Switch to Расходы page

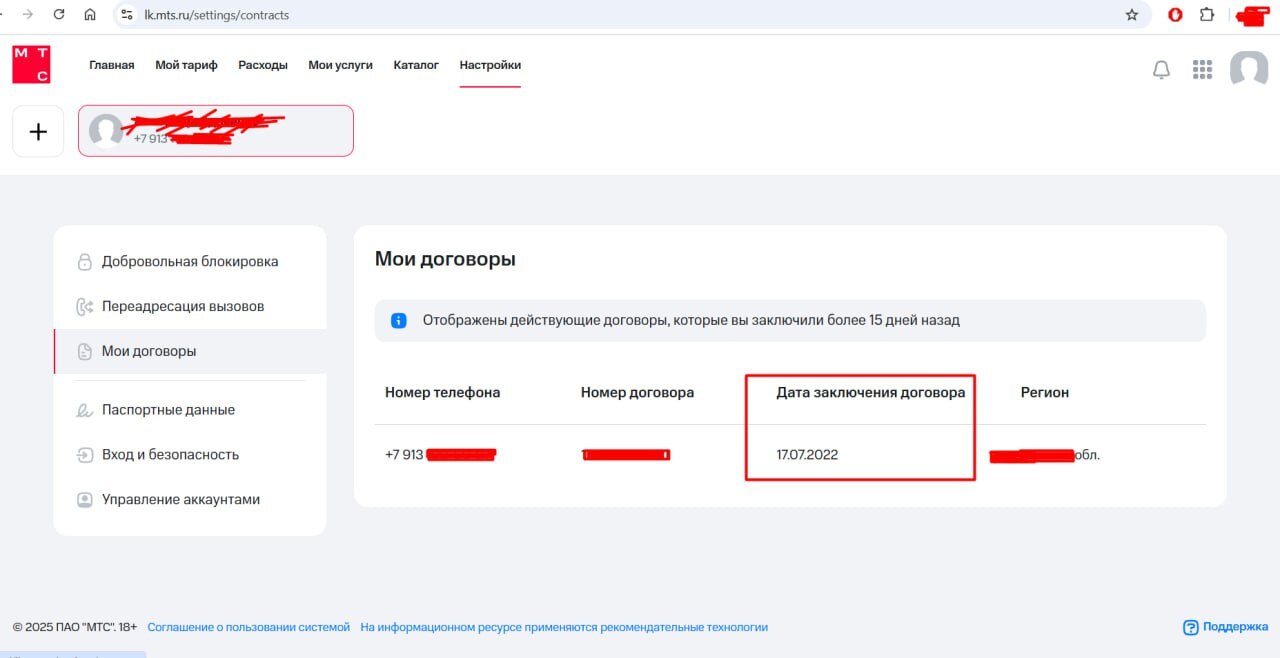pos(263,65)
